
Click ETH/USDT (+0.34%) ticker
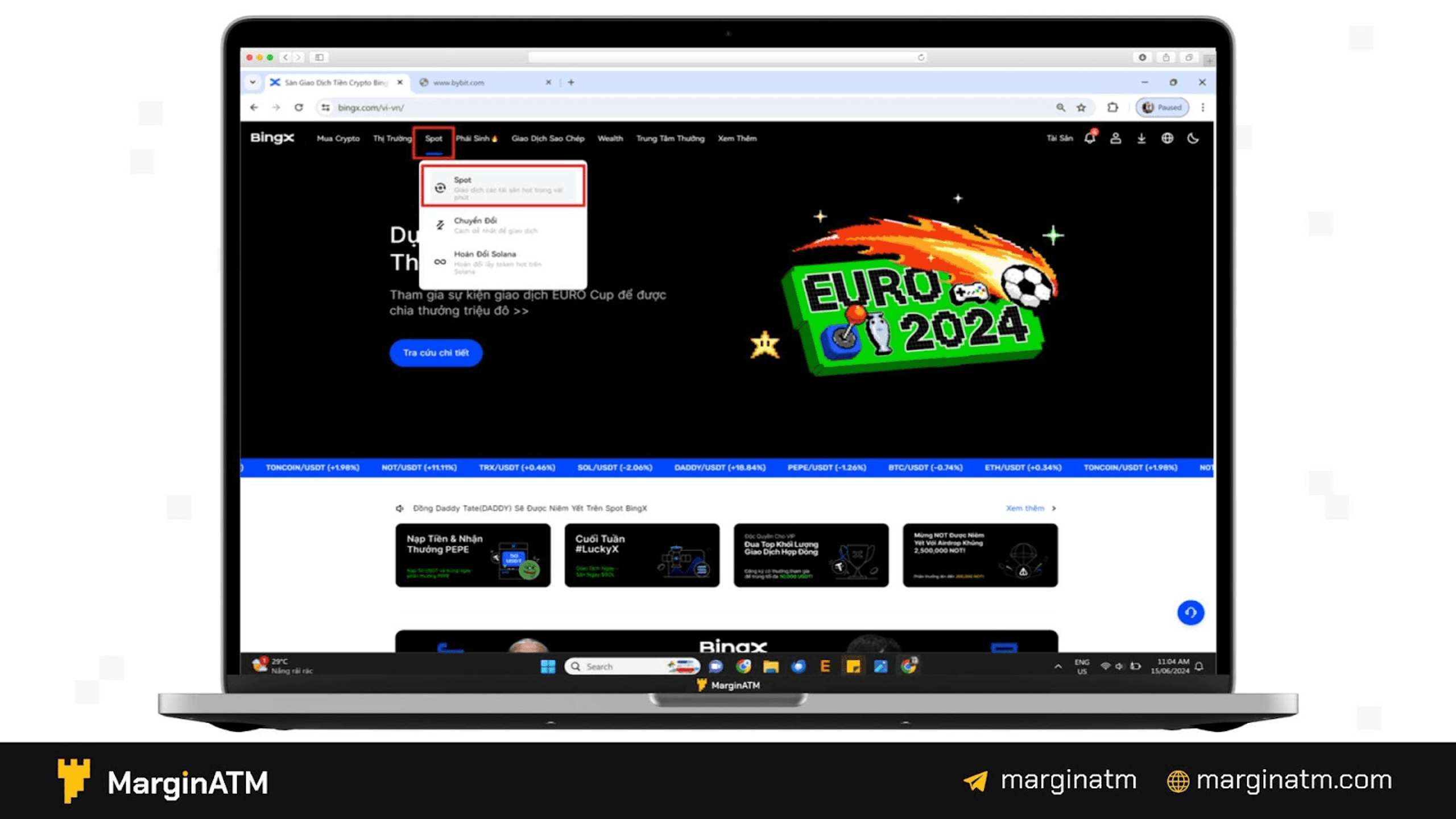point(1023,468)
